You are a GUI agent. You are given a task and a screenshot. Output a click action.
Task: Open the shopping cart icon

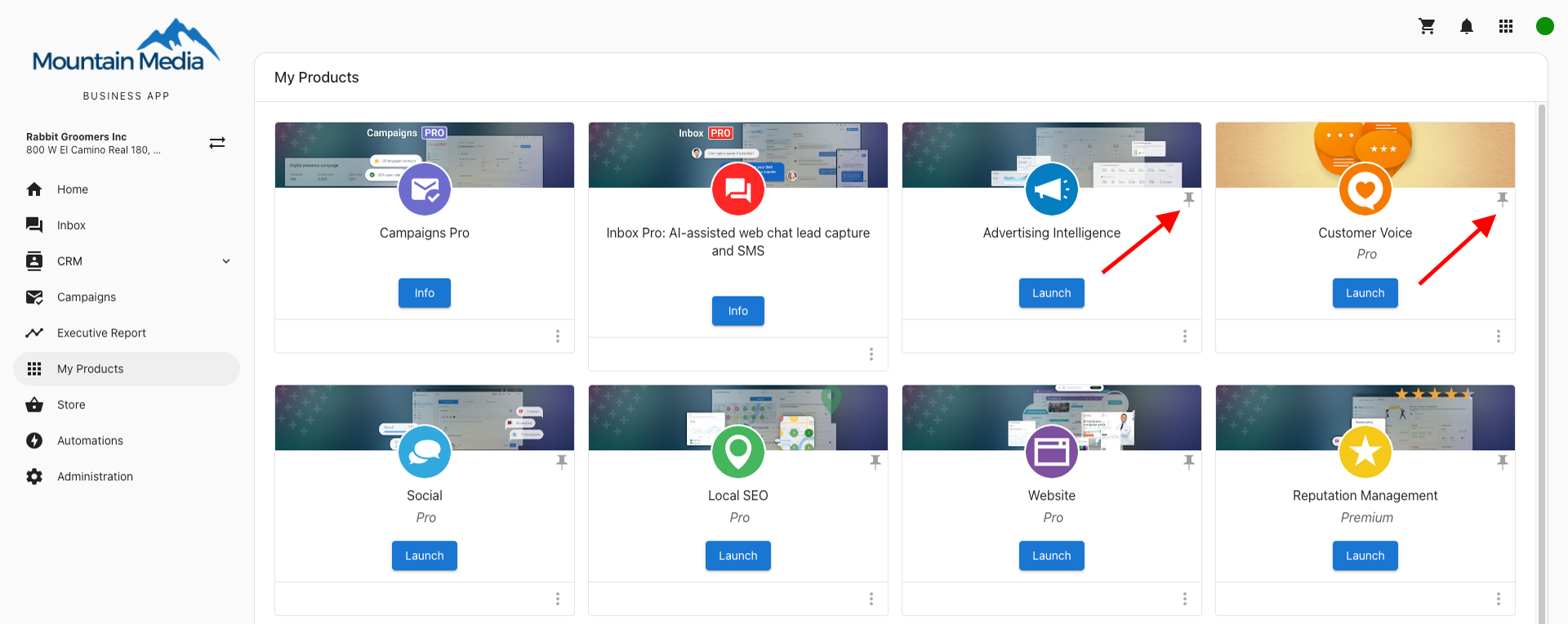click(1427, 26)
